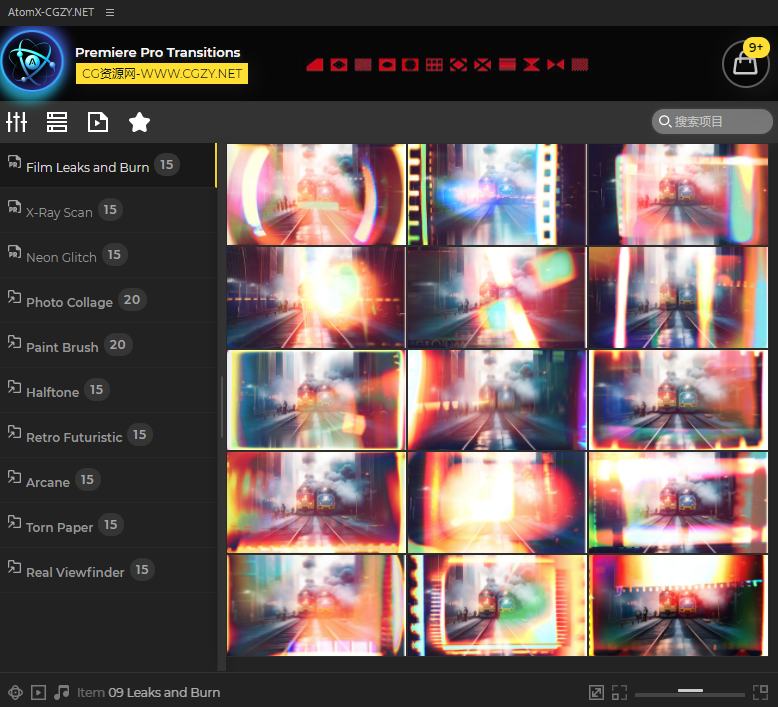Select the last thumbnail in bottom row
This screenshot has width=778, height=707.
pyautogui.click(x=678, y=605)
